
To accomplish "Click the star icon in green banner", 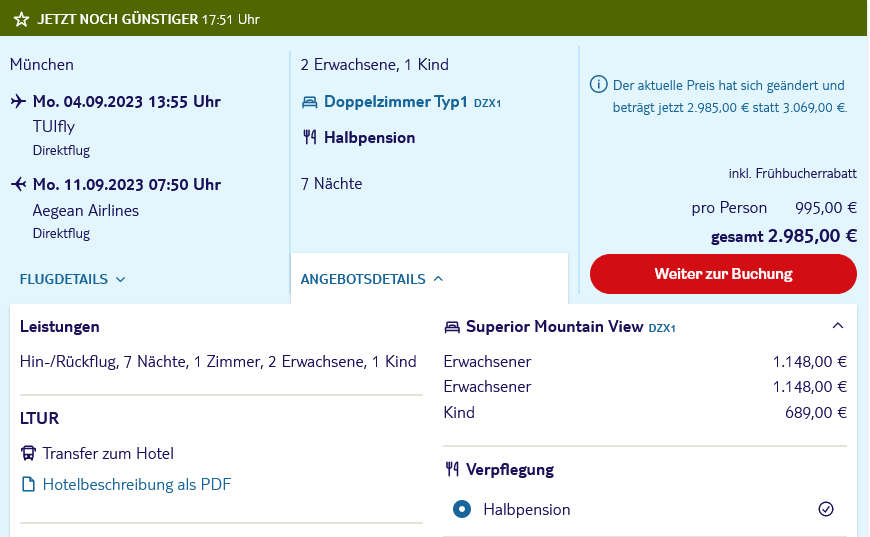I will tap(21, 19).
